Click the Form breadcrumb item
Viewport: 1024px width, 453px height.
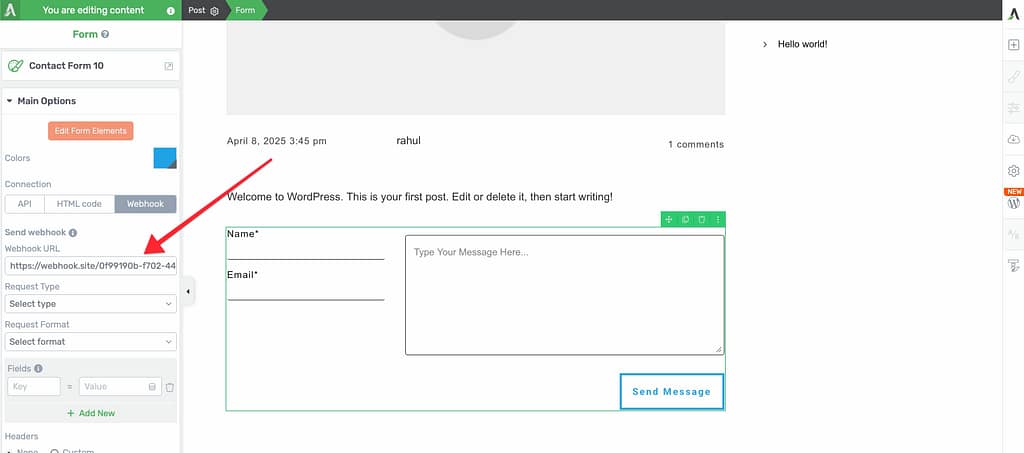click(x=245, y=10)
